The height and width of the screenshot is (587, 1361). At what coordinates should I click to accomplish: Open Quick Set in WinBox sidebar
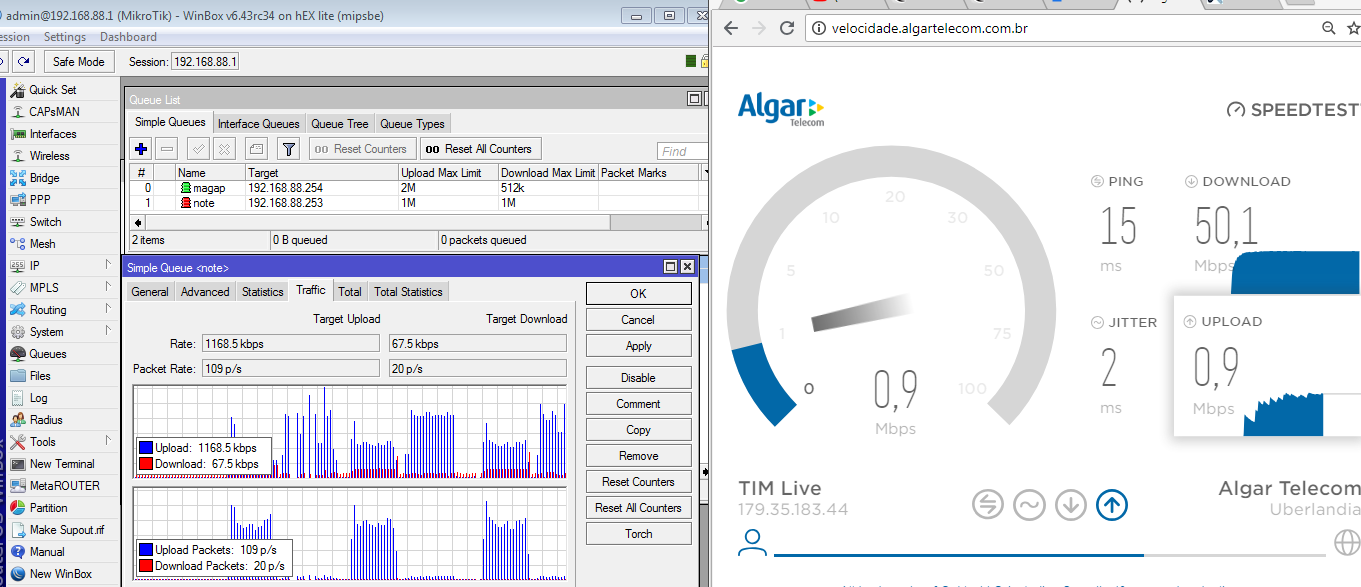(52, 90)
